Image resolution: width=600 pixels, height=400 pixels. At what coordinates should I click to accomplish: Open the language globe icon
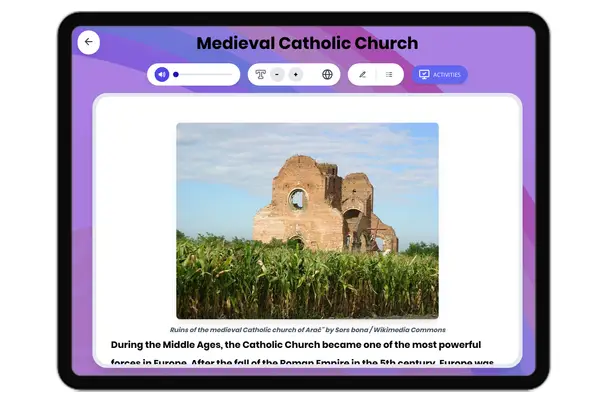tap(327, 74)
